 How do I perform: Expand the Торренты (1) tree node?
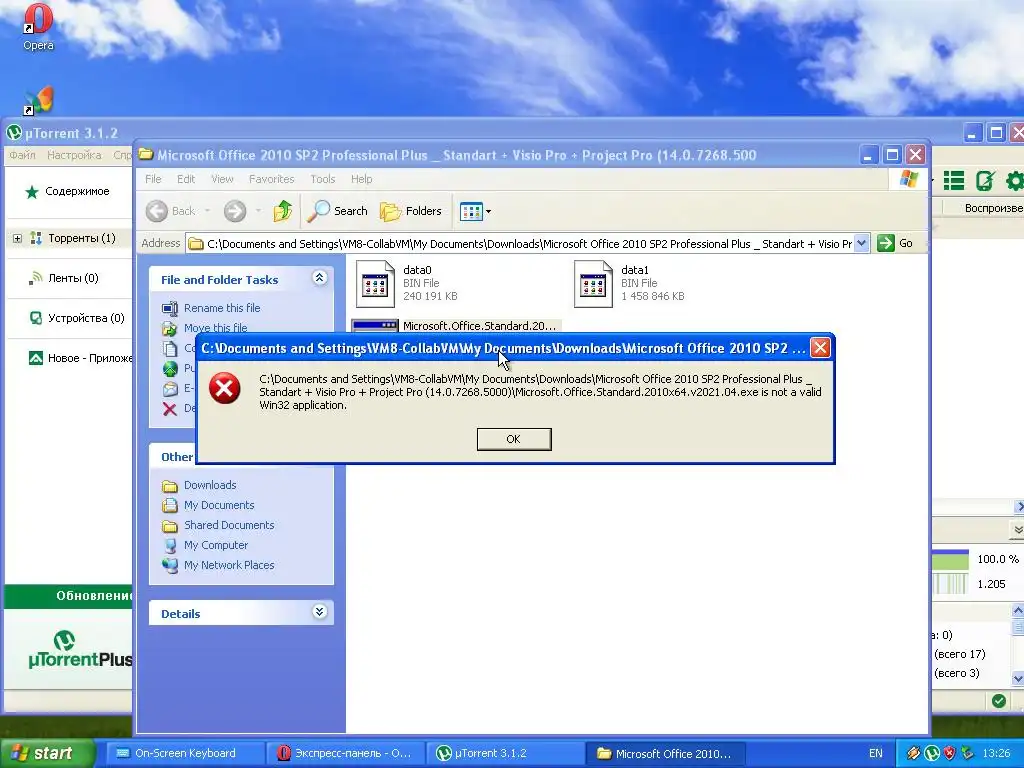point(18,238)
